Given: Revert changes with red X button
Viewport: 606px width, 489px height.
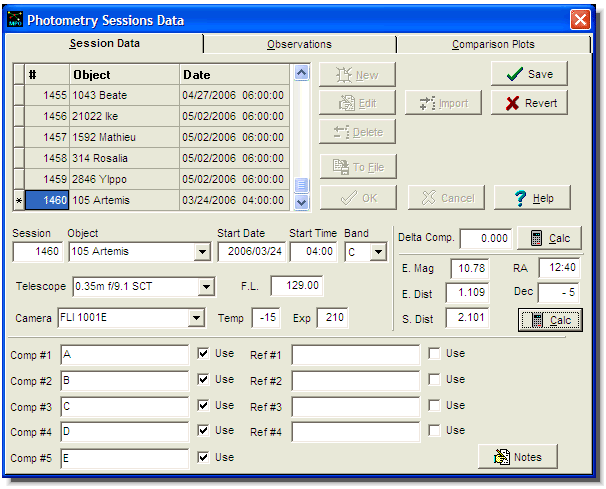Looking at the screenshot, I should [x=529, y=103].
